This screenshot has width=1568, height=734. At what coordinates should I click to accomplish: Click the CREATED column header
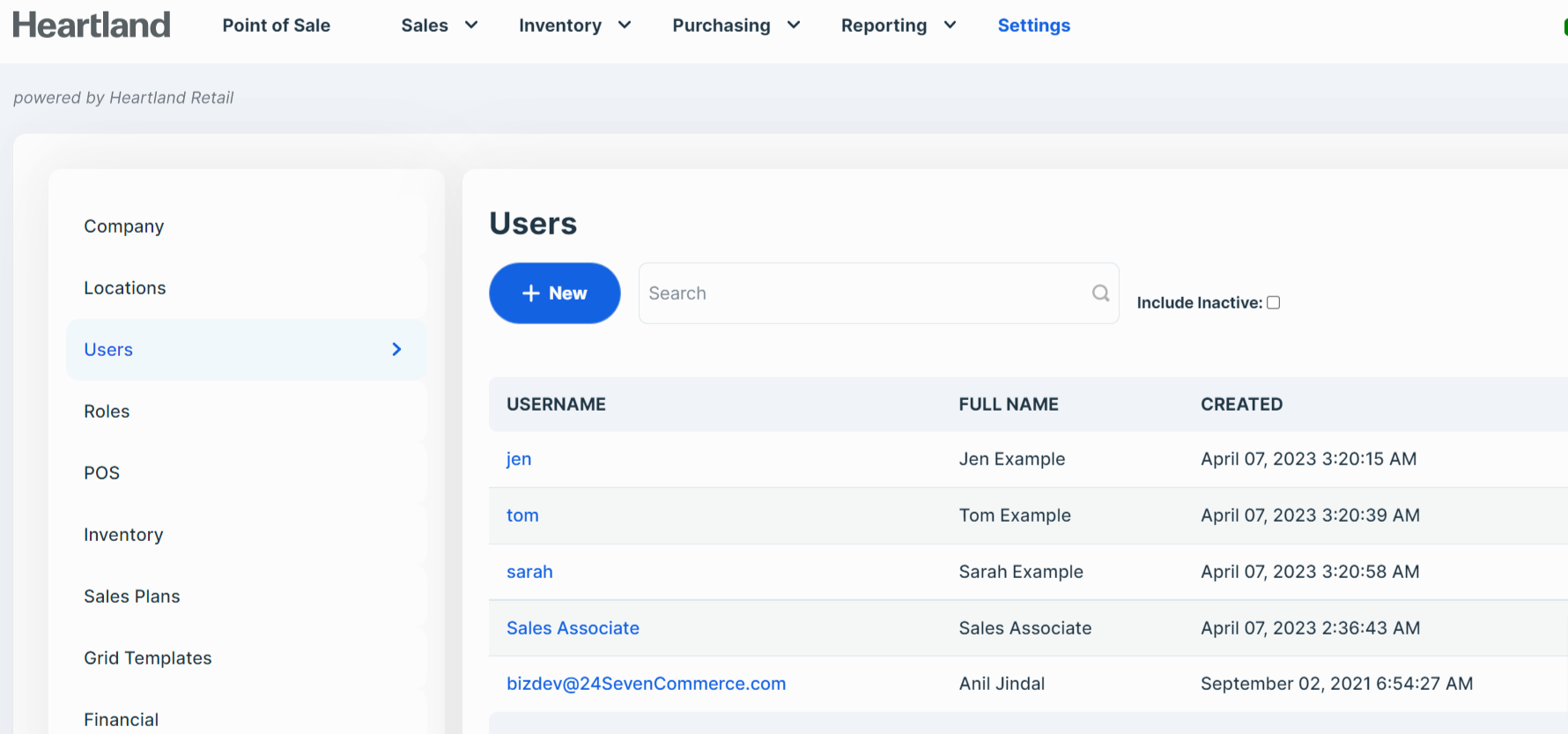pos(1241,404)
